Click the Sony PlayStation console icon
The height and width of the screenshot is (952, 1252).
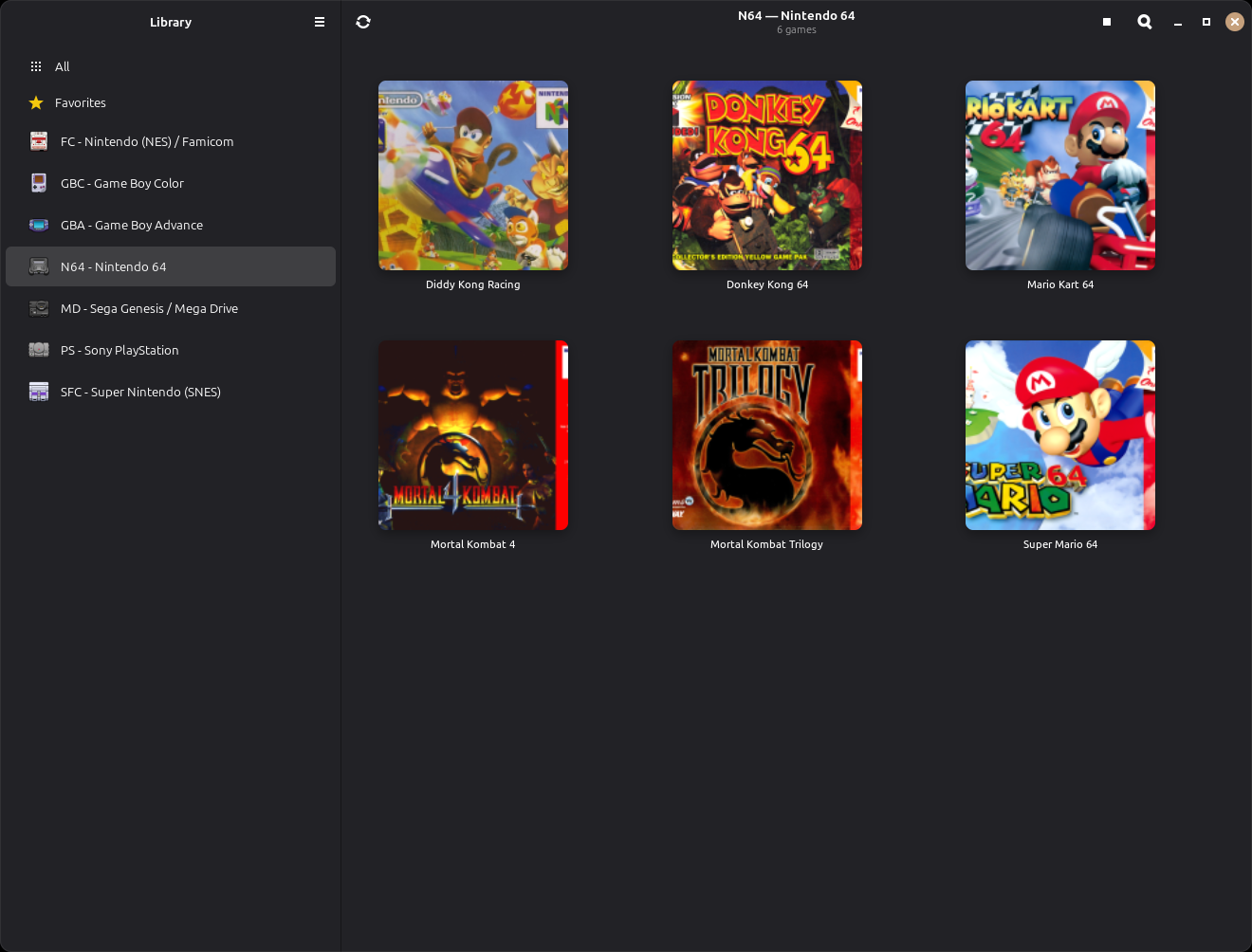39,350
